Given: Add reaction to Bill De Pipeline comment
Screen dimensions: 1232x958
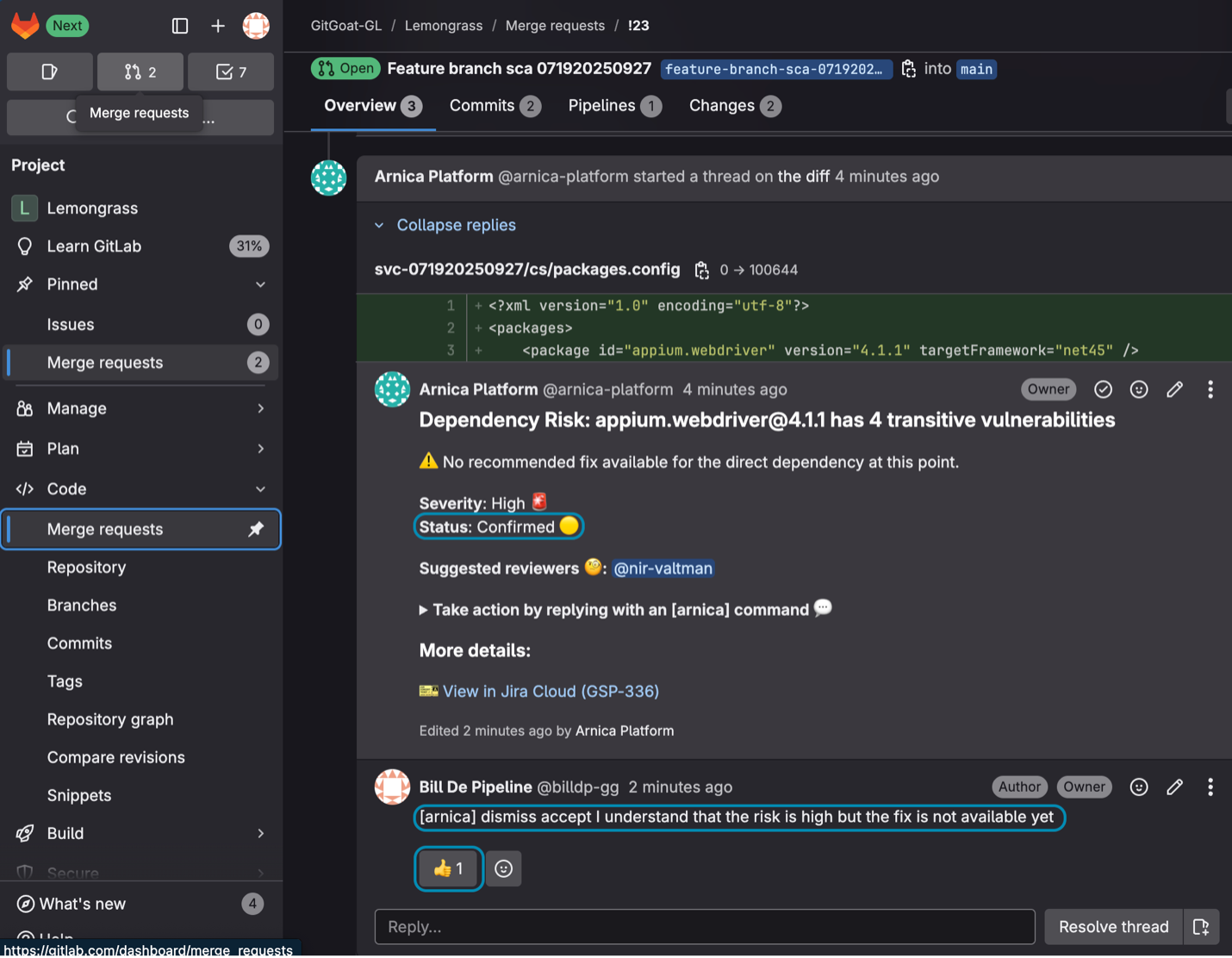Looking at the screenshot, I should pyautogui.click(x=1139, y=787).
